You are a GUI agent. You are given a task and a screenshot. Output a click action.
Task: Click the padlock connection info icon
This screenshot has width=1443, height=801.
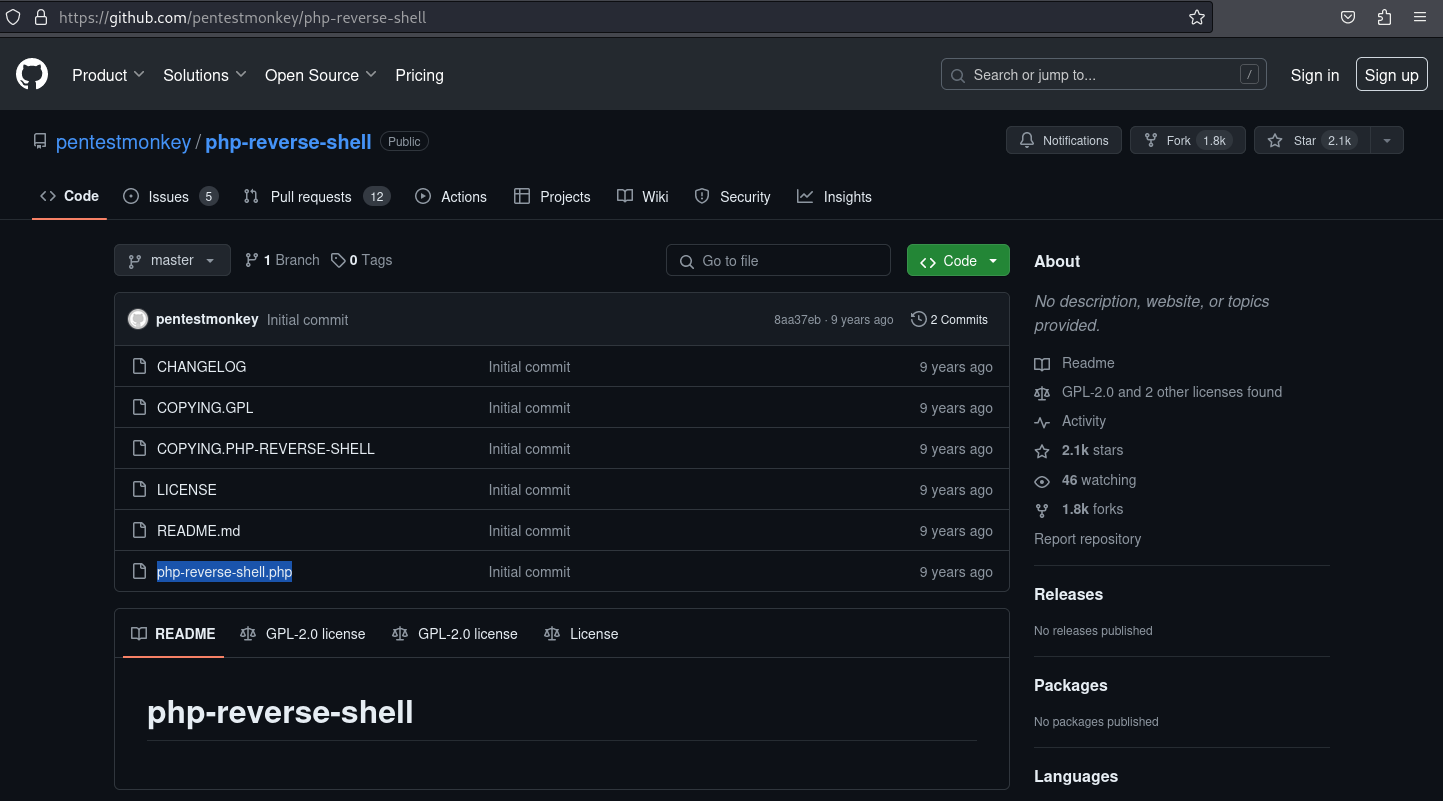pos(41,17)
